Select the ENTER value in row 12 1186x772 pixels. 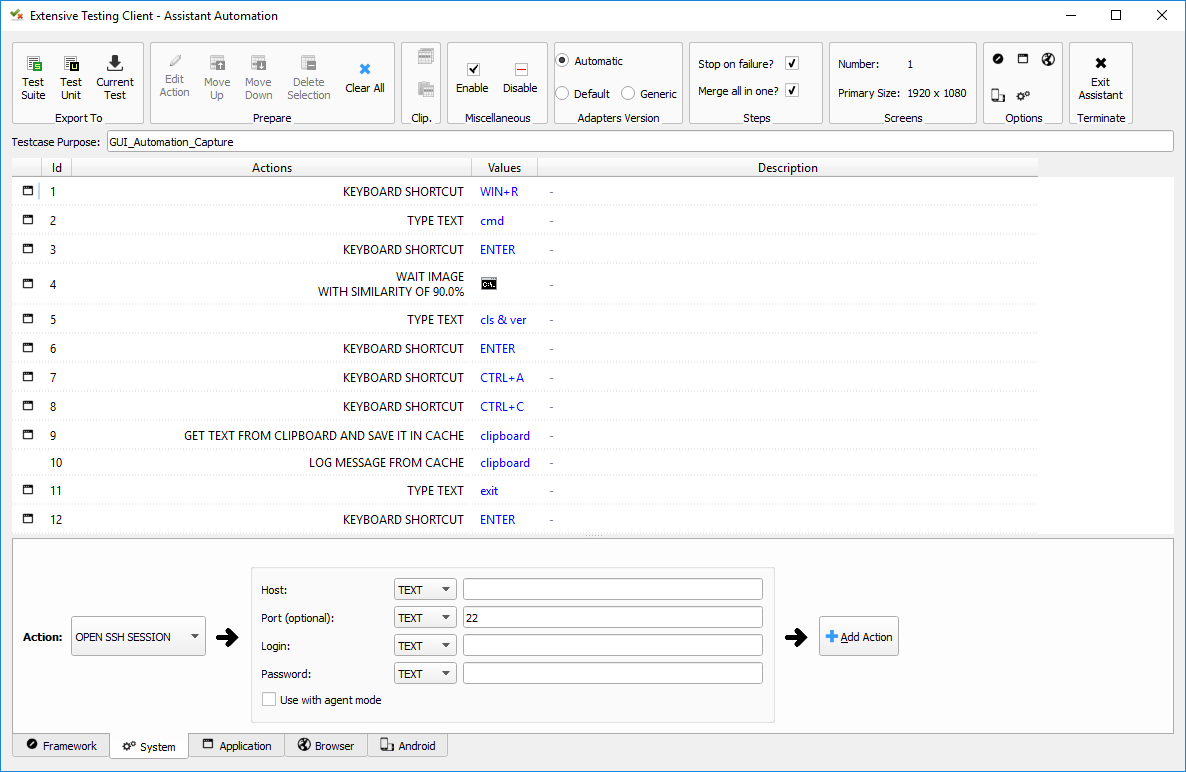(498, 519)
